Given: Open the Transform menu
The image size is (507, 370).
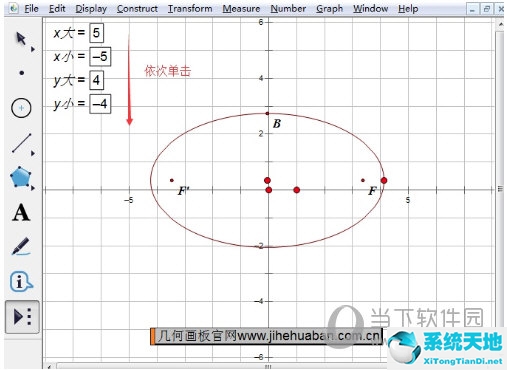Looking at the screenshot, I should (x=190, y=9).
